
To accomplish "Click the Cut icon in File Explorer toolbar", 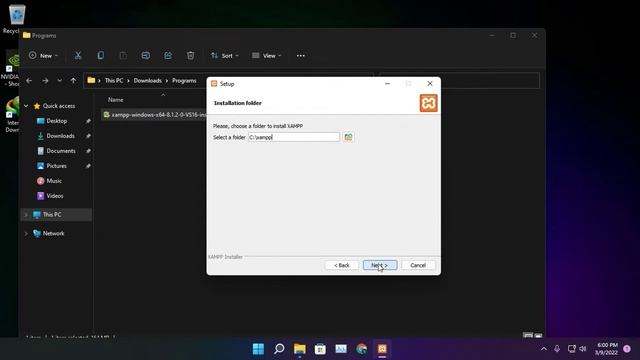I will (78, 56).
